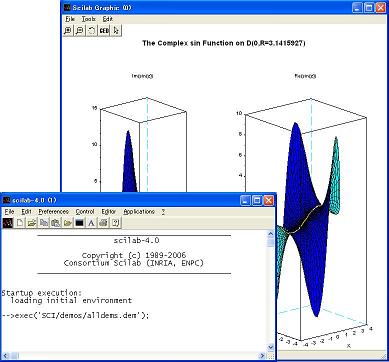Open the Preferences menu in scilab console
The height and width of the screenshot is (362, 389).
click(x=53, y=212)
